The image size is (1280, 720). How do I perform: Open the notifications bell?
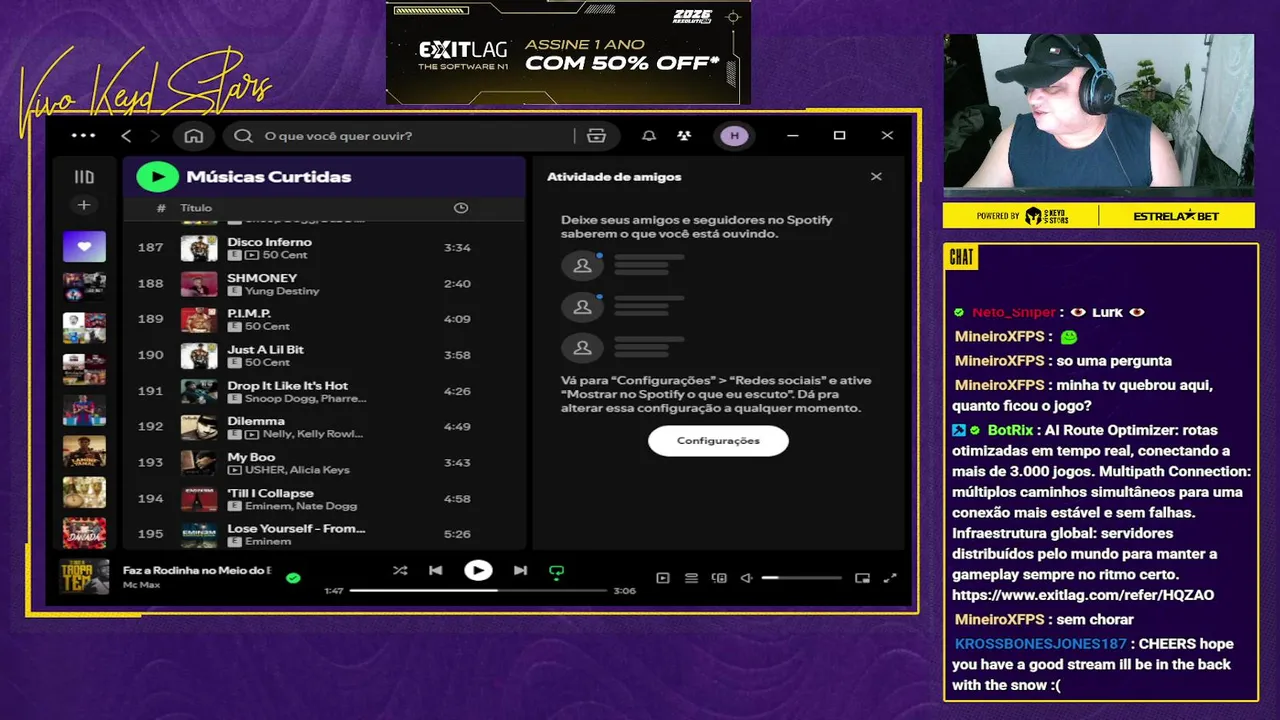pyautogui.click(x=649, y=136)
